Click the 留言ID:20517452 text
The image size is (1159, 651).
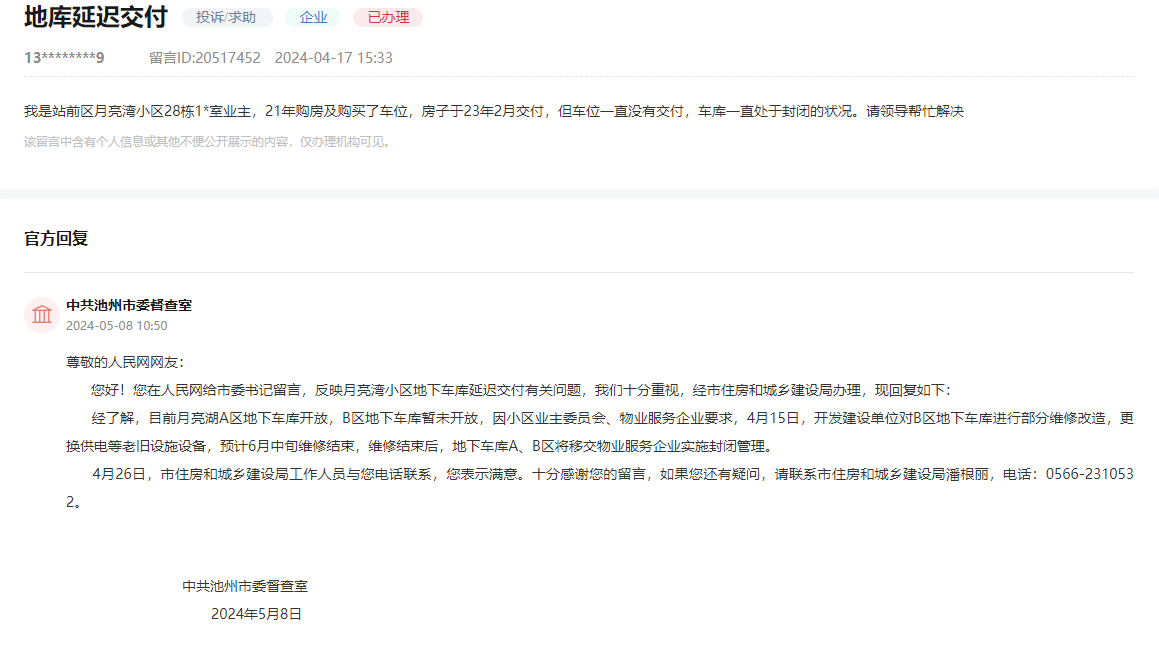pos(205,58)
